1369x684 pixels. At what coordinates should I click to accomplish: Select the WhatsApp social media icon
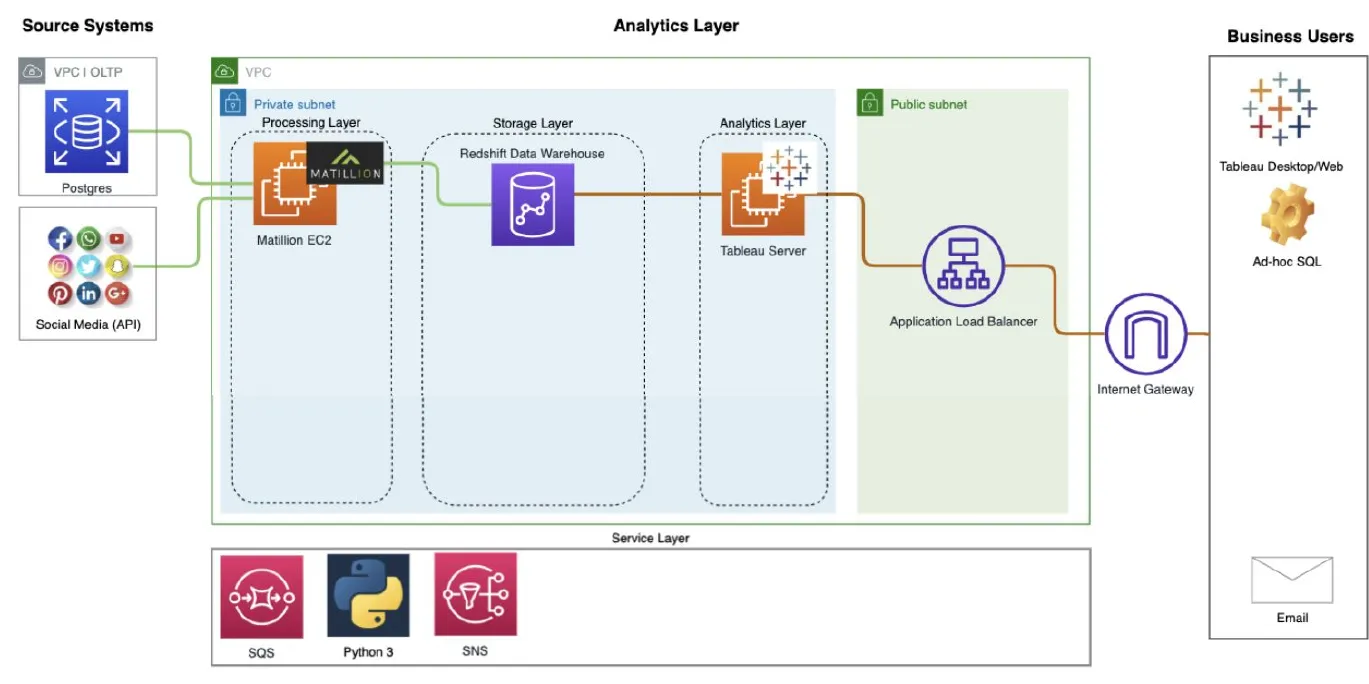click(88, 238)
